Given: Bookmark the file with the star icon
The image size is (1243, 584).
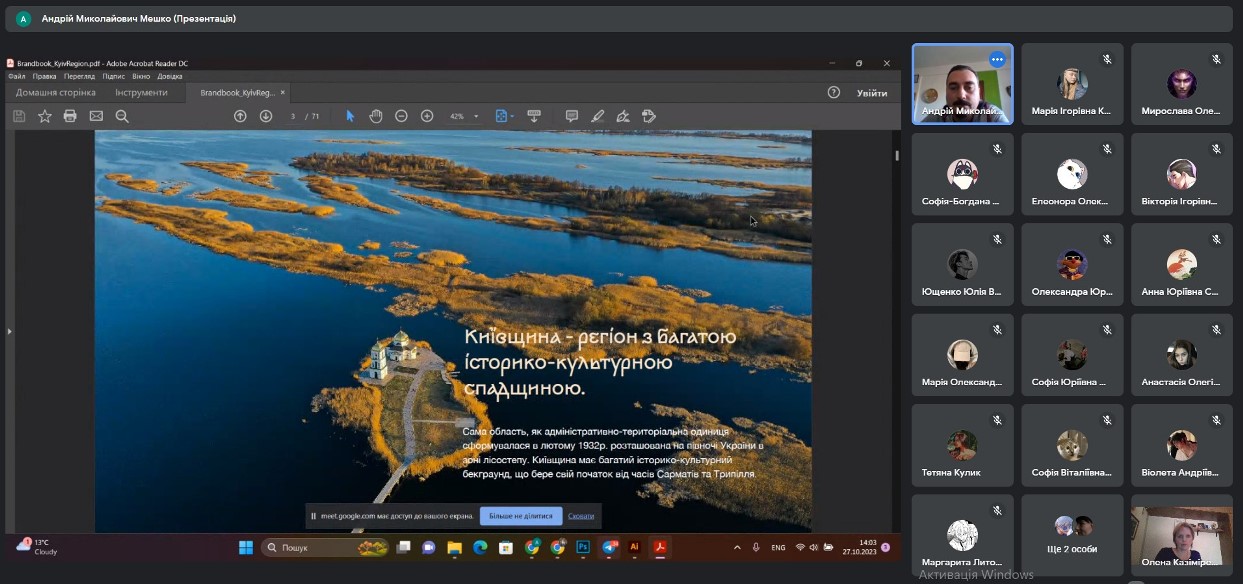Looking at the screenshot, I should click(x=45, y=116).
